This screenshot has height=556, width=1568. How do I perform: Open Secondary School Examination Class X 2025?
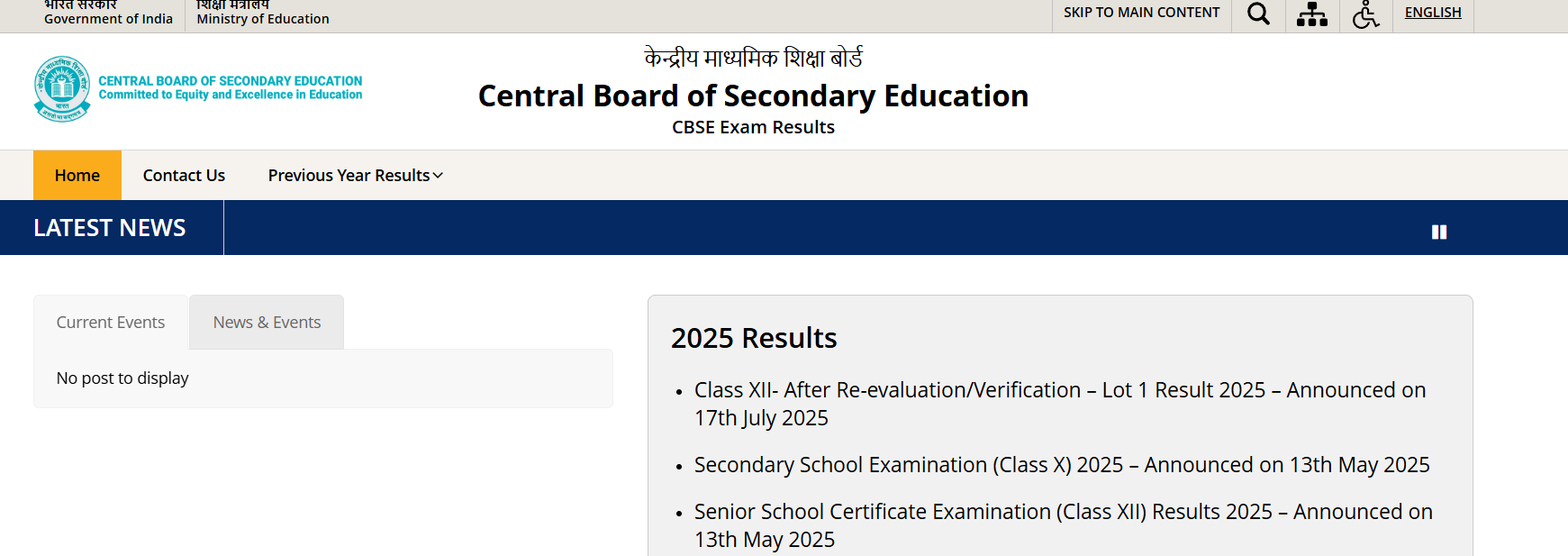point(1061,465)
